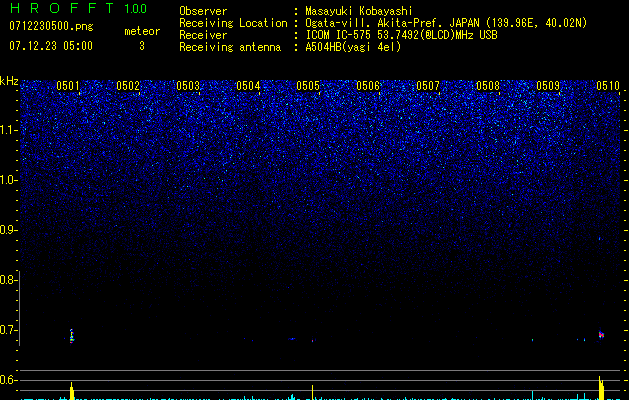The image size is (629, 400).
Task: Click the Ogata-vill. Akita-Pref. JAPAN location text
Action: point(446,23)
